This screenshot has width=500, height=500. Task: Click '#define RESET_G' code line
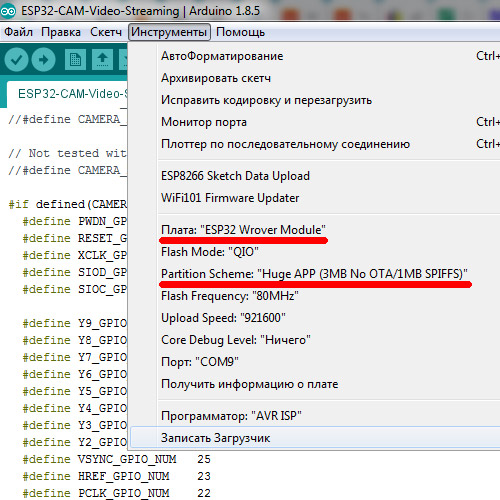coord(75,238)
